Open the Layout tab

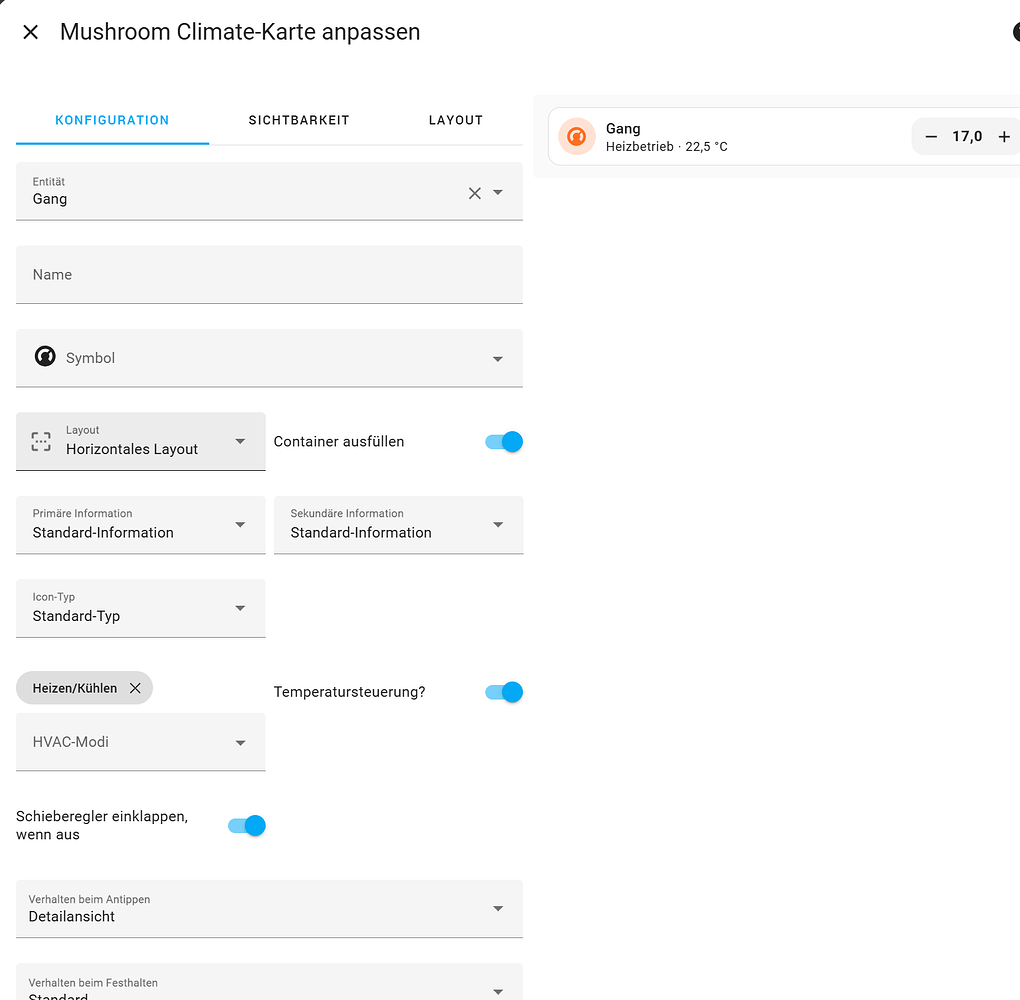click(456, 120)
